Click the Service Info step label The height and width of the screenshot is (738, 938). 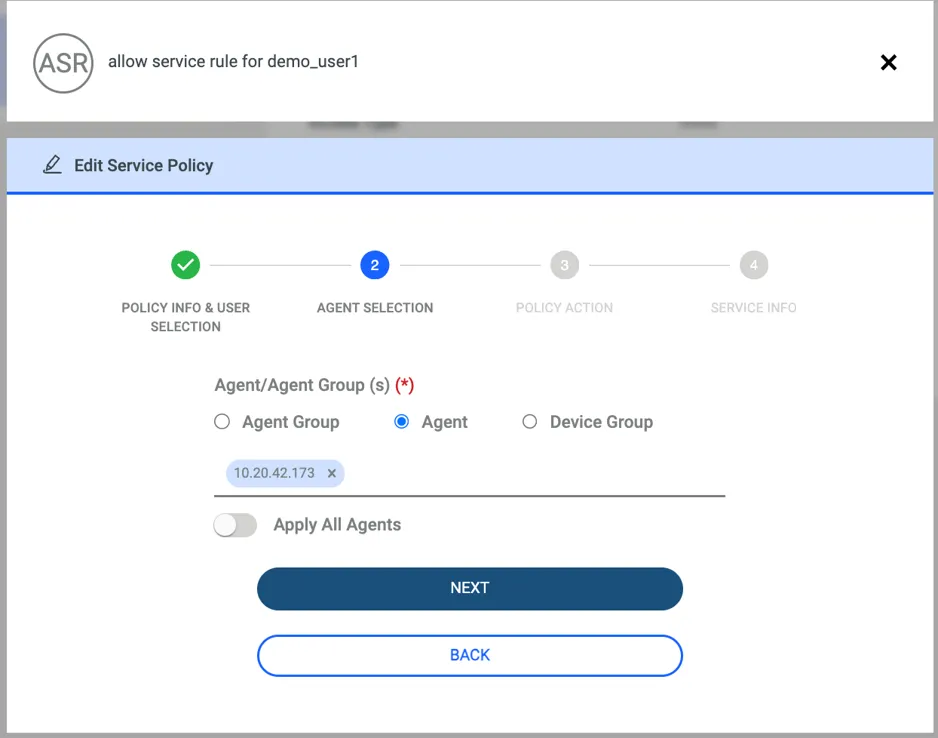(x=754, y=307)
